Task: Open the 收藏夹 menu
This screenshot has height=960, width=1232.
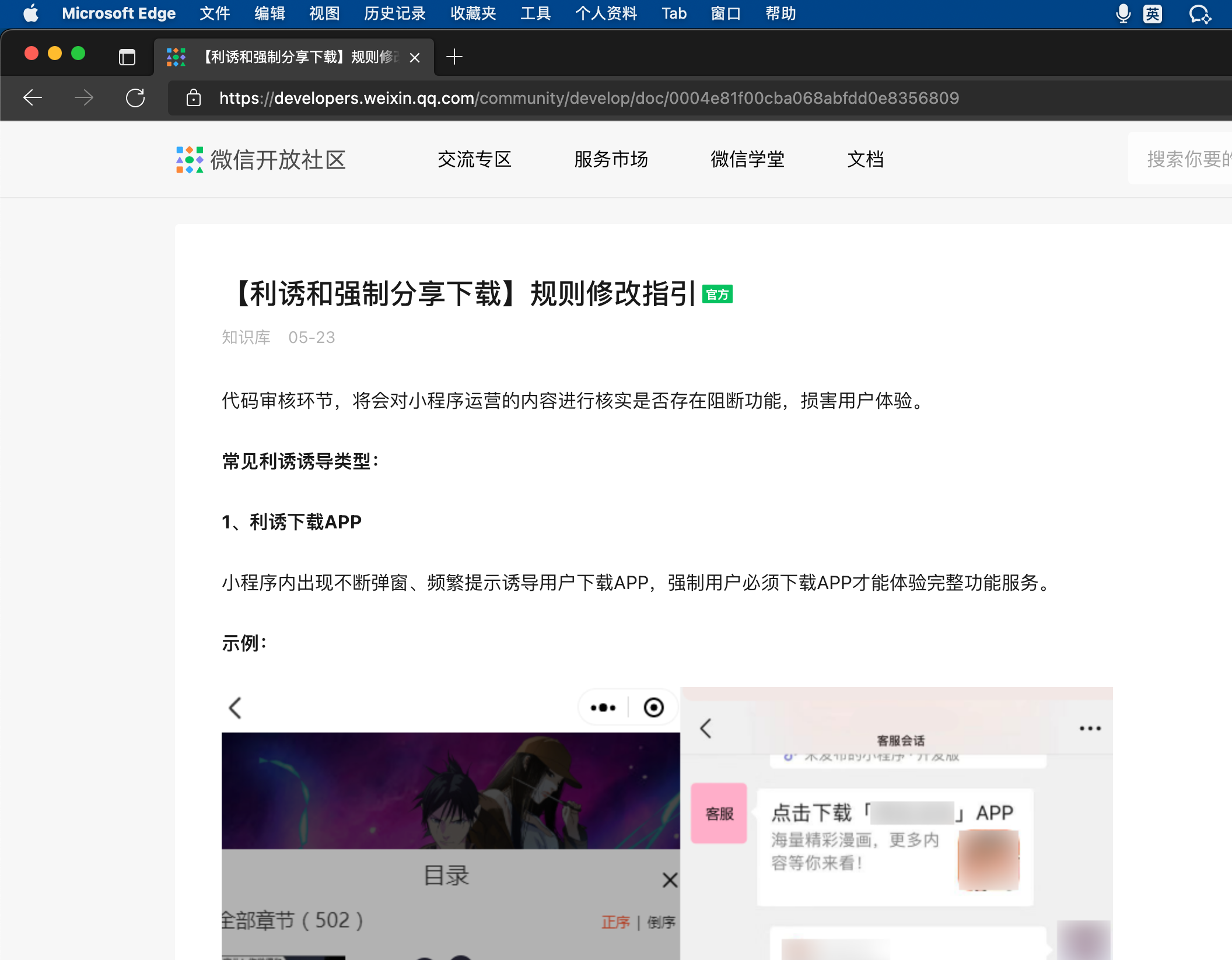Action: click(x=473, y=13)
